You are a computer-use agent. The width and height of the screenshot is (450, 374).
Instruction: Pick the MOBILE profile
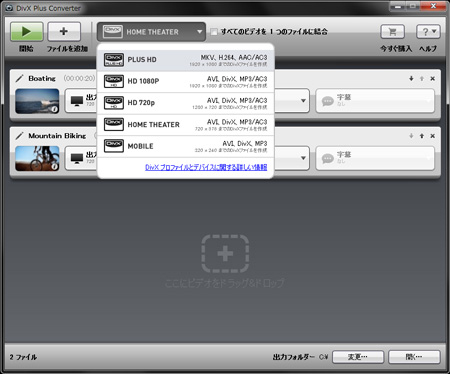click(x=185, y=146)
